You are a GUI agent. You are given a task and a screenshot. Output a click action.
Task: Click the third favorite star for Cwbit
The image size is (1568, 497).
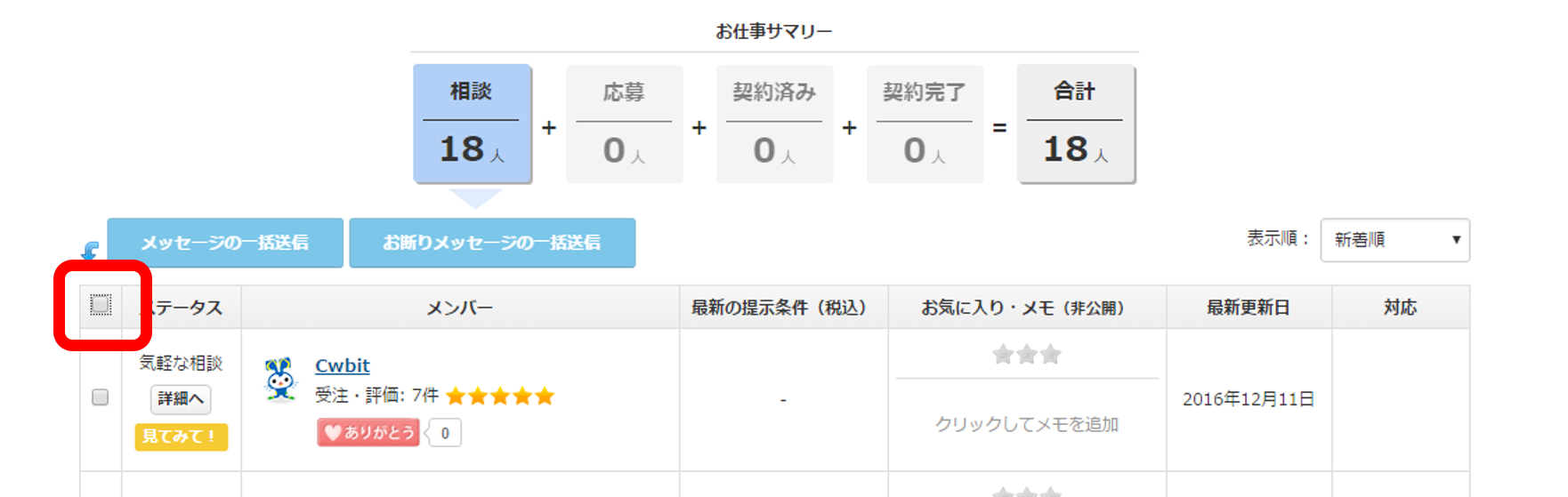click(x=1051, y=355)
